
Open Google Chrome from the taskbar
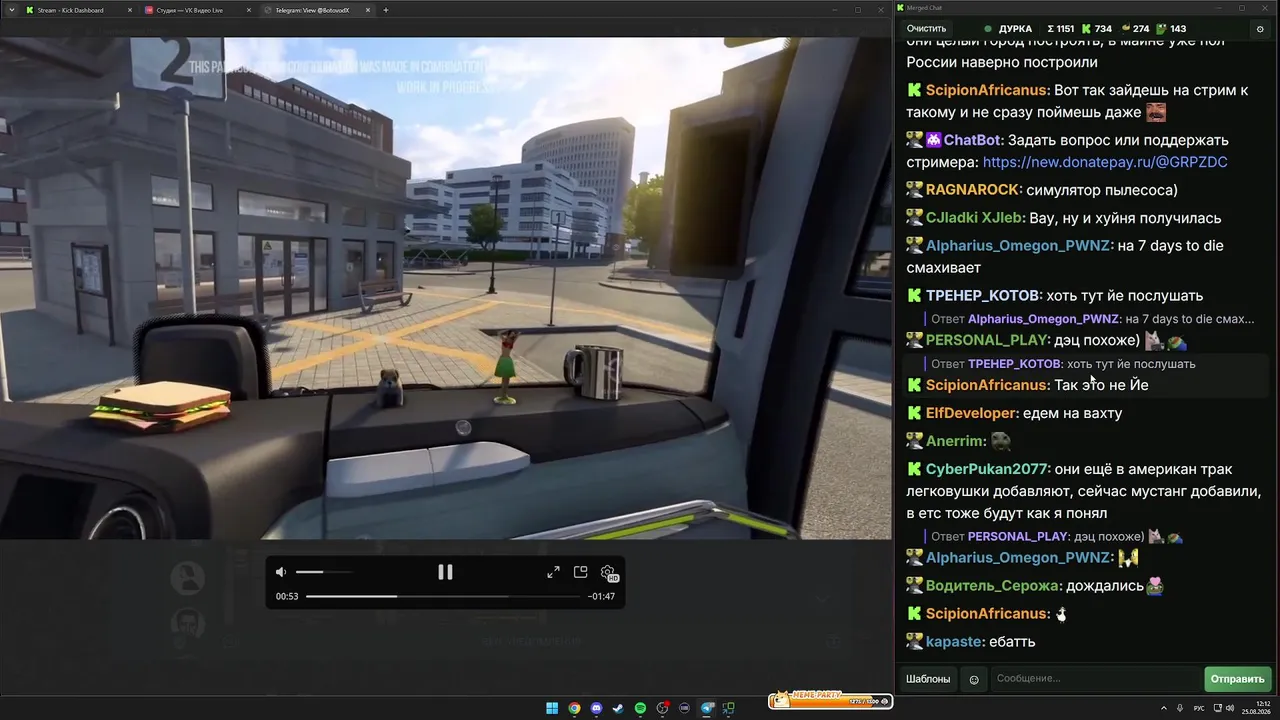point(574,709)
